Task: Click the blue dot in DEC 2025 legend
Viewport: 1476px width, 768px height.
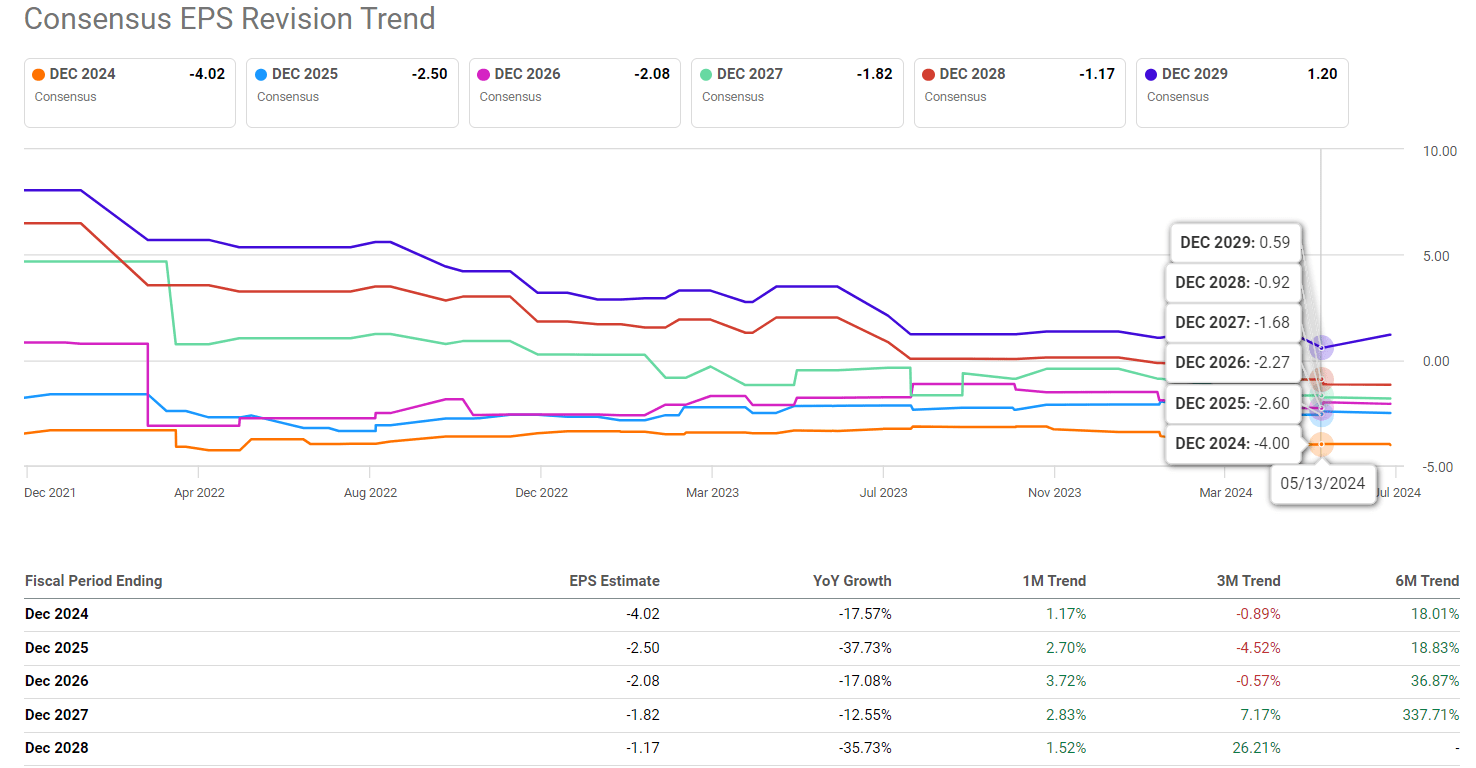Action: [x=261, y=74]
